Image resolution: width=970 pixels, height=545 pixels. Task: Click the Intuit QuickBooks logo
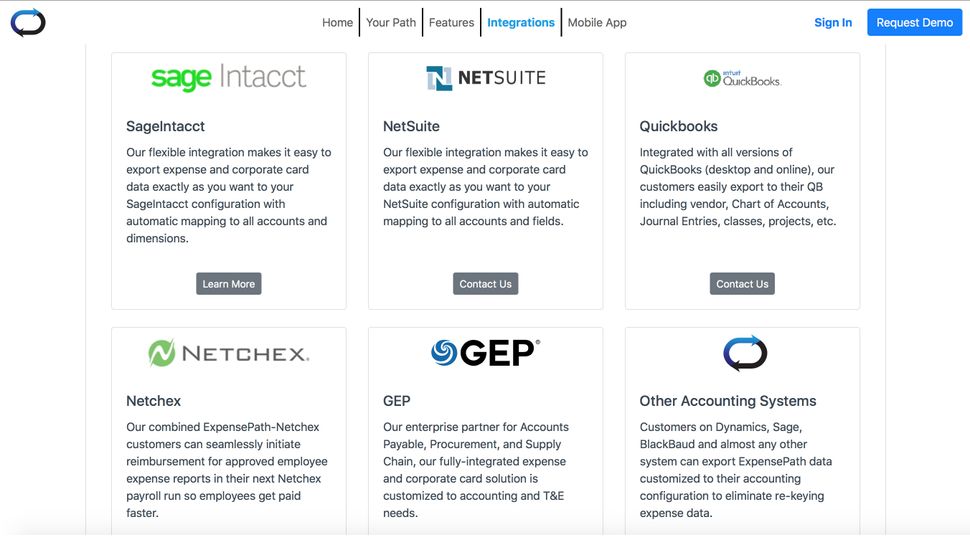point(742,78)
